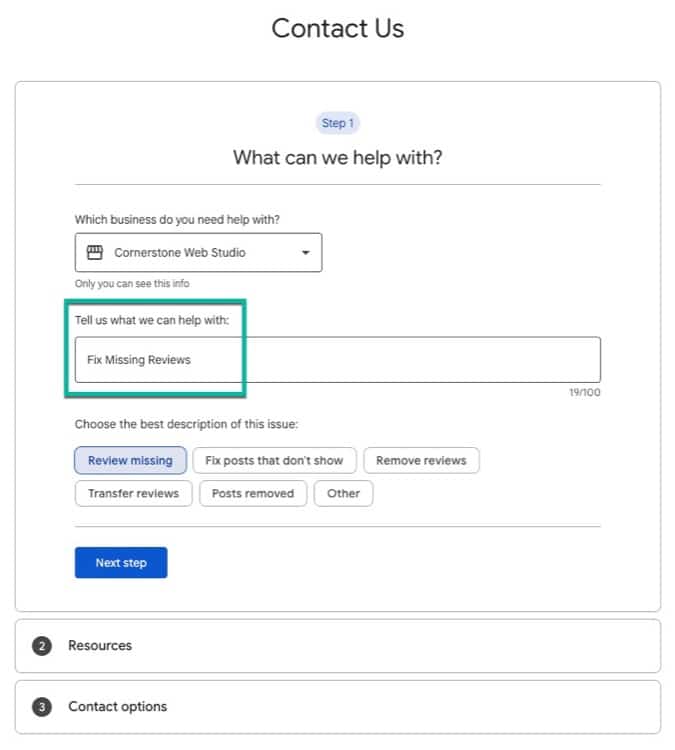Screen dimensions: 675x750
Task: Select the Review missing chip
Action: (x=131, y=461)
